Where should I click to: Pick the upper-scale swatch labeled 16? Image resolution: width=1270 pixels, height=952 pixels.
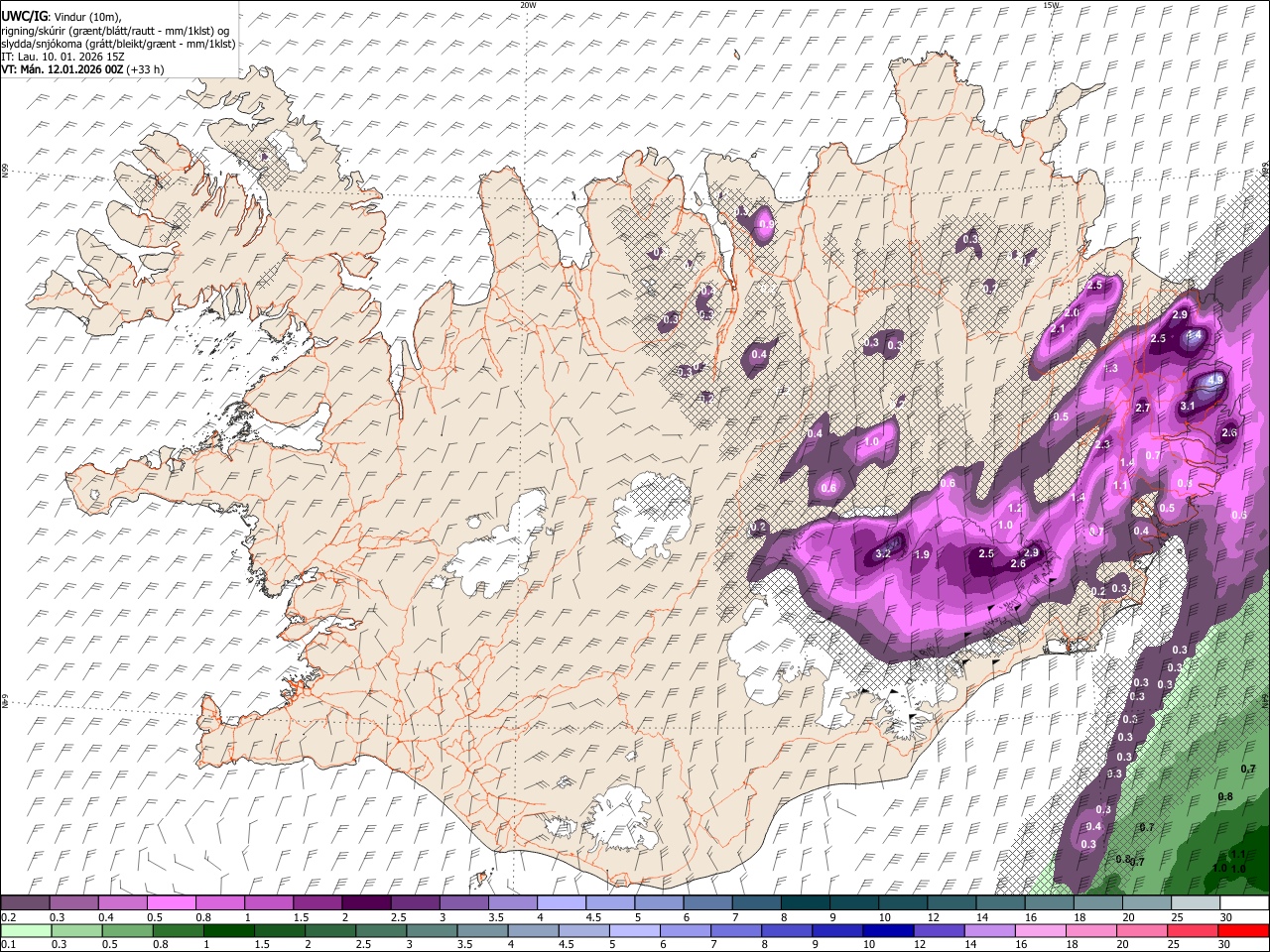pyautogui.click(x=1050, y=902)
